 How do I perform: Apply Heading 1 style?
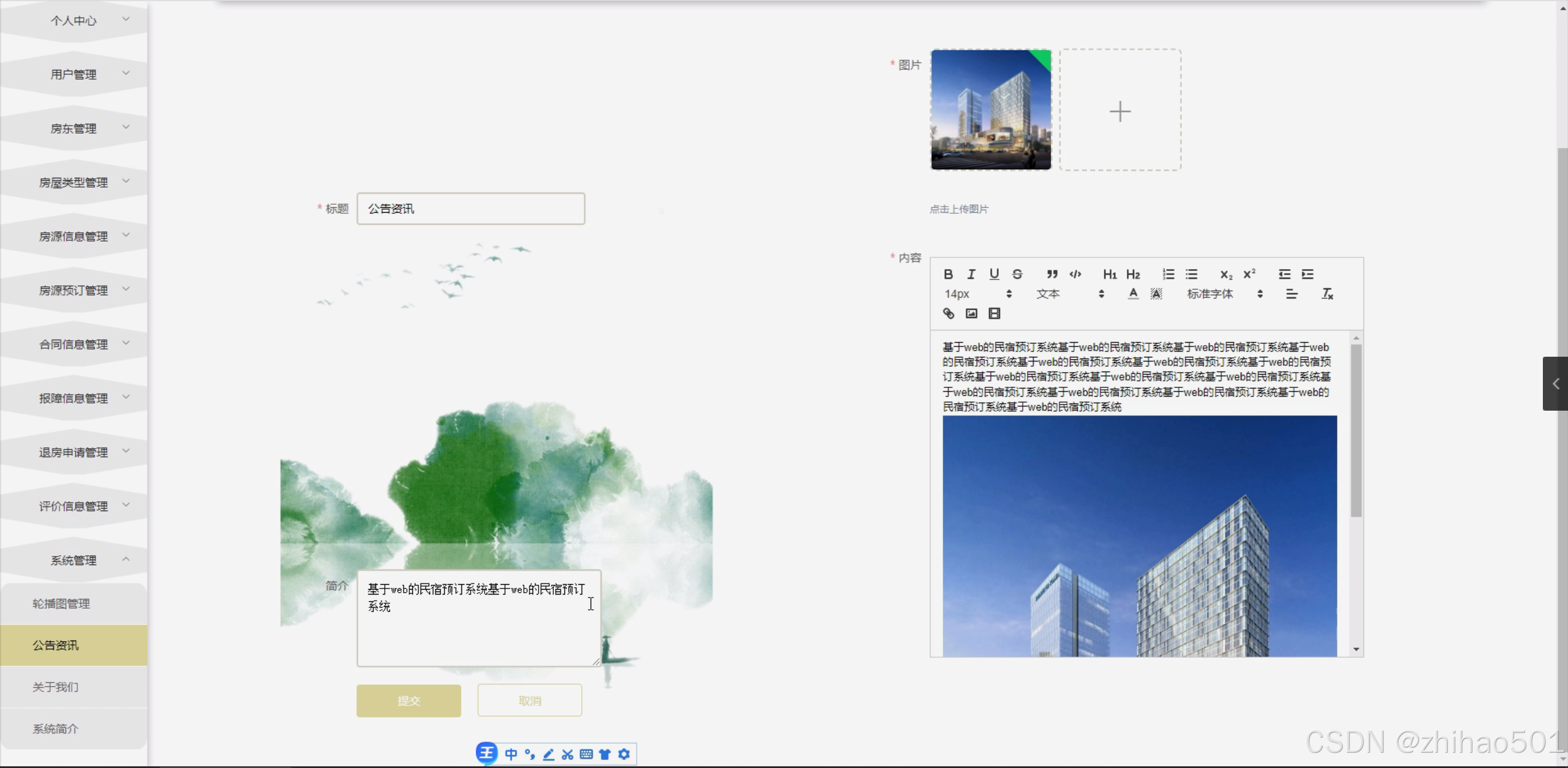(x=1109, y=274)
